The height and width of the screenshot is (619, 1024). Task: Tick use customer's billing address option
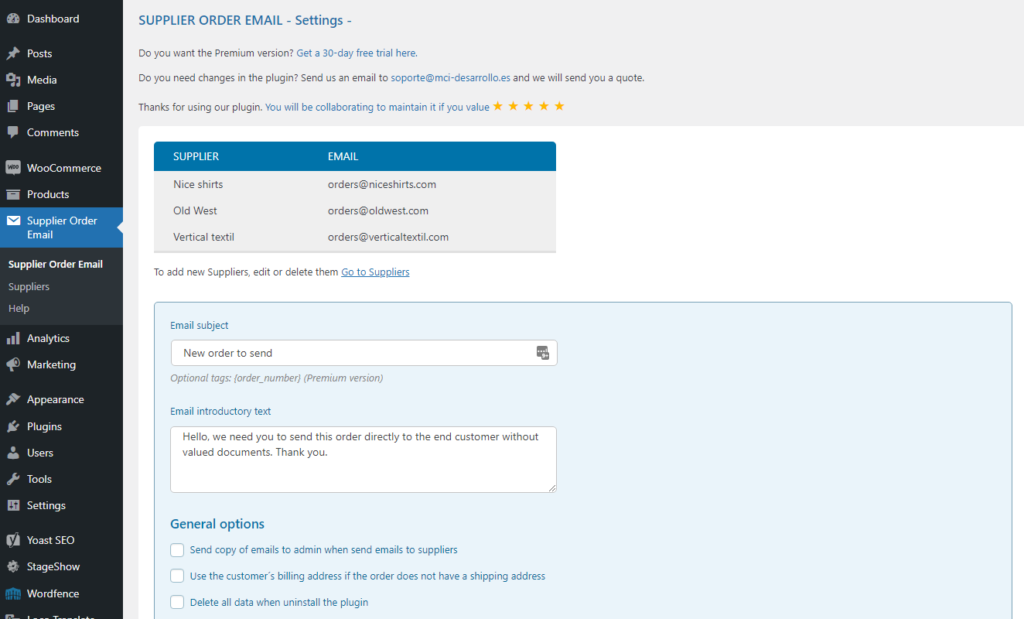coord(177,576)
